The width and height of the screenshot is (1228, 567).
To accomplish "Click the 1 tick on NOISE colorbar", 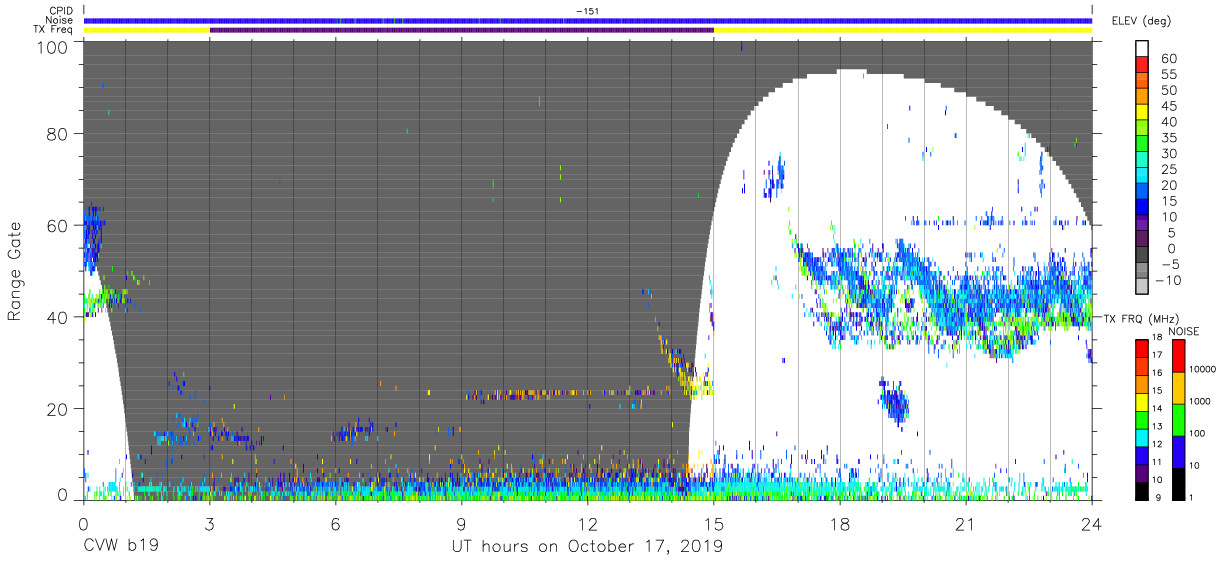I will point(1190,498).
